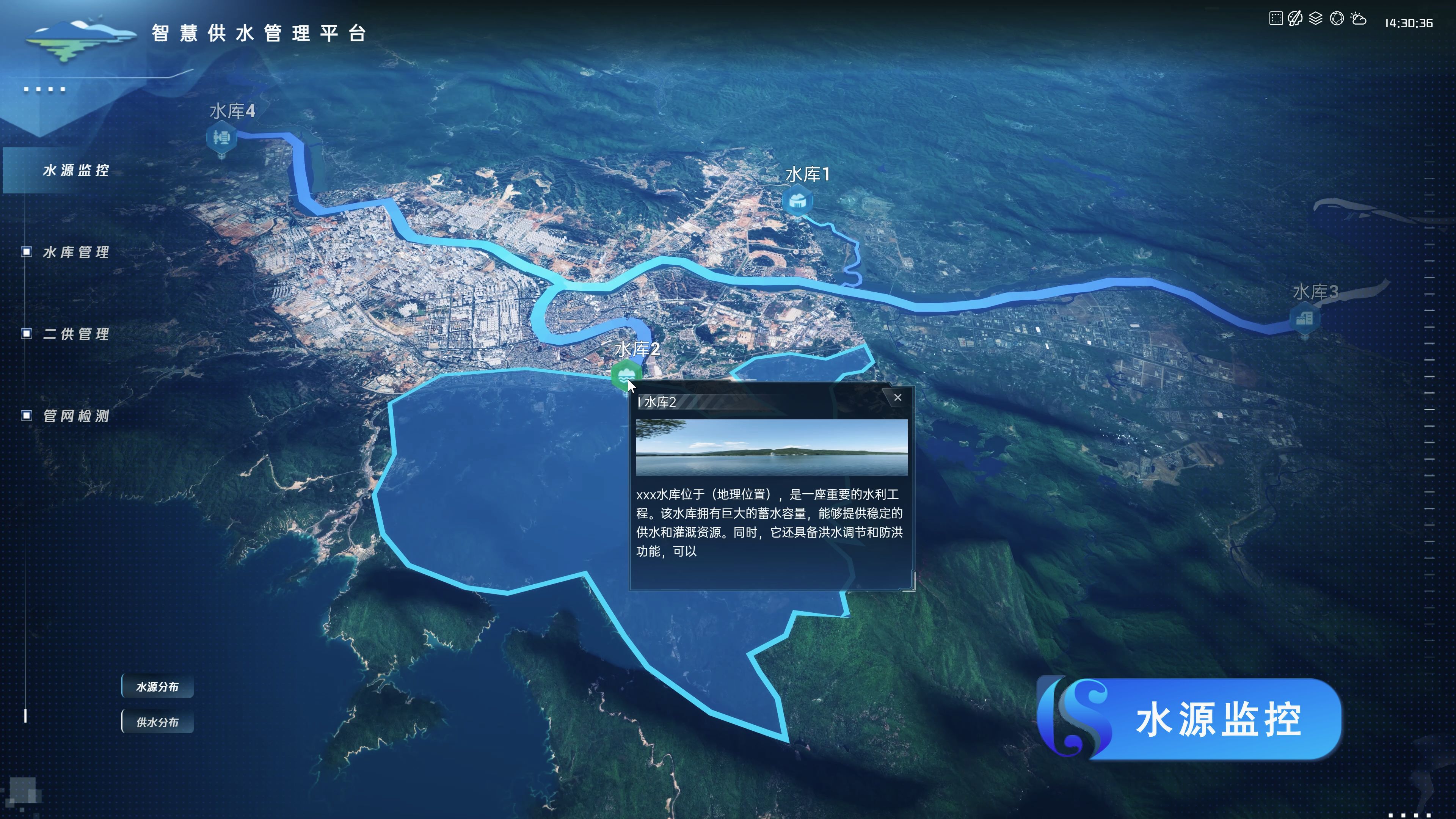Click the 智慧供水管理平台 title

[259, 33]
